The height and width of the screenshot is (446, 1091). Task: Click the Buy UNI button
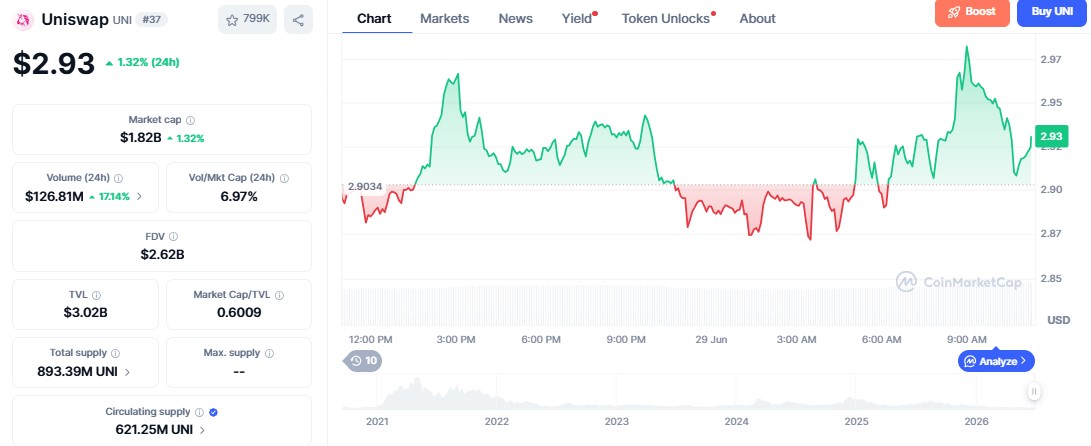coord(1051,12)
